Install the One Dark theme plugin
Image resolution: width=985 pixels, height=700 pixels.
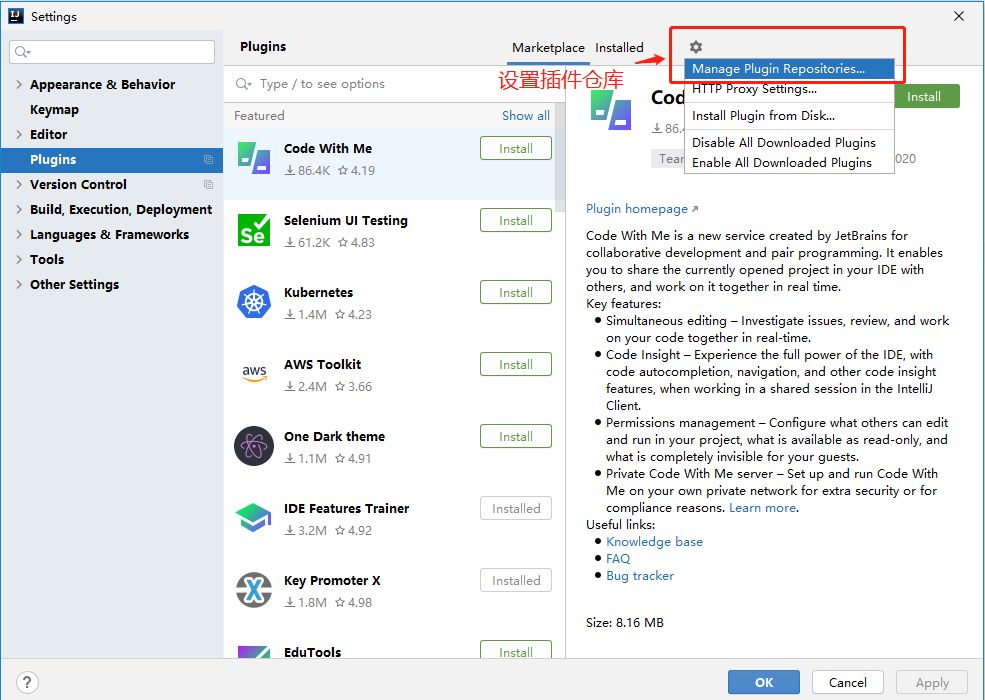pos(516,437)
